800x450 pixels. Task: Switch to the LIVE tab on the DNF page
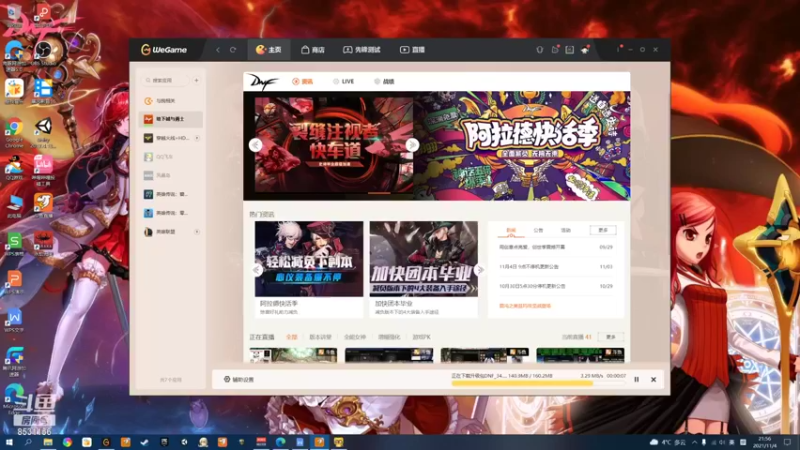[x=344, y=82]
